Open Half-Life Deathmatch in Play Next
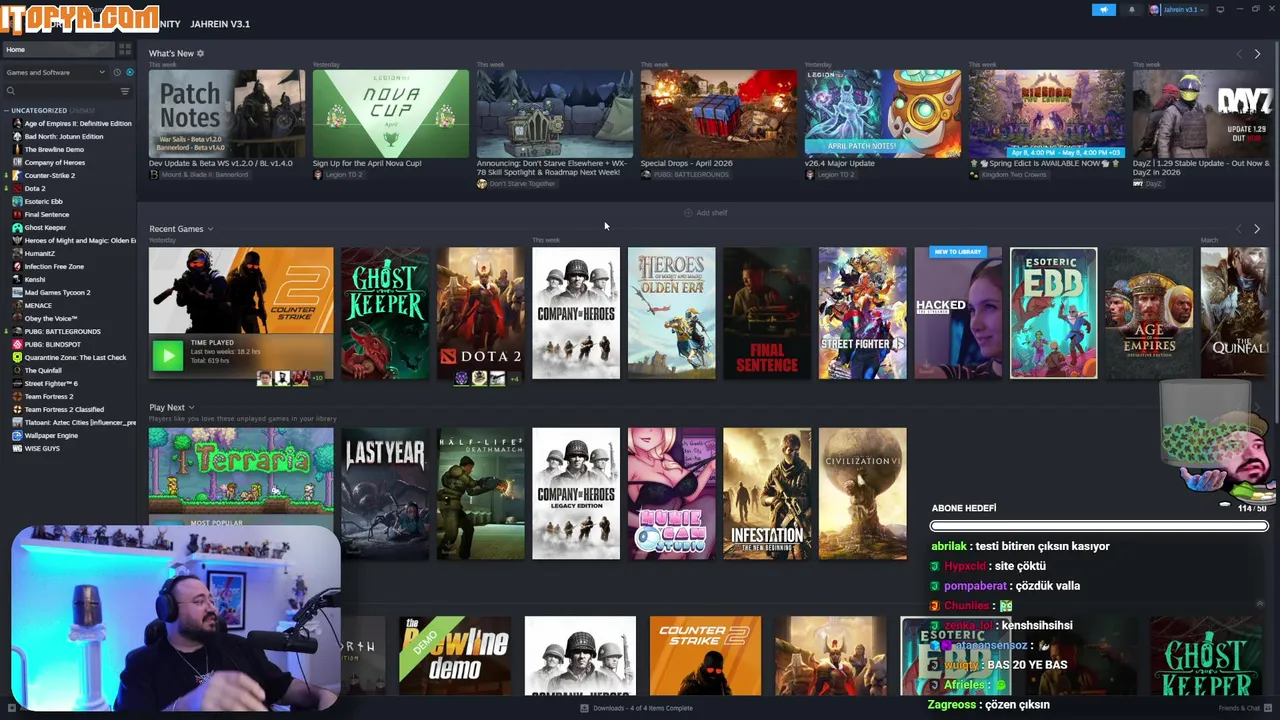 480,493
